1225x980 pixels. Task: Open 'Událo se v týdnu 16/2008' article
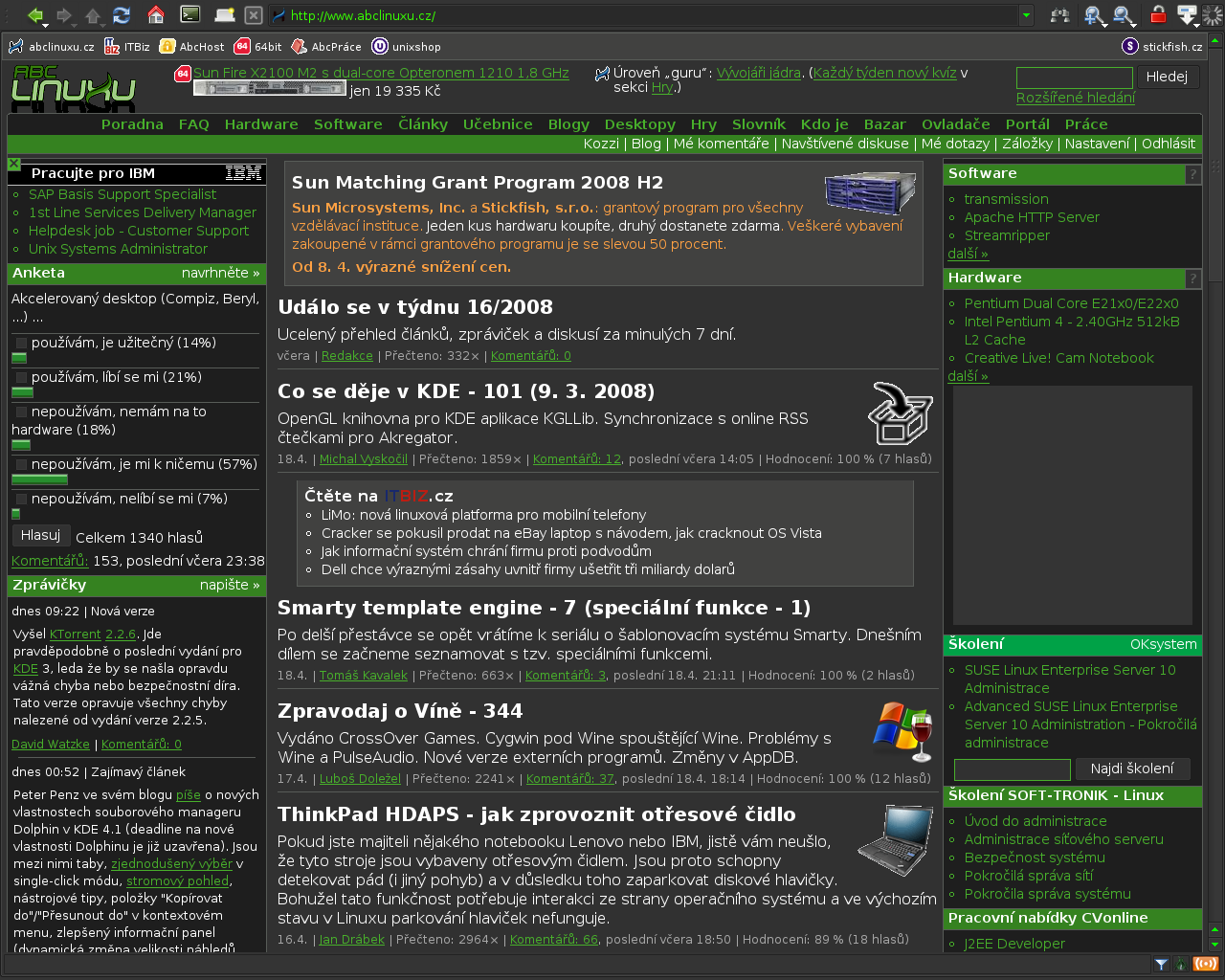415,307
